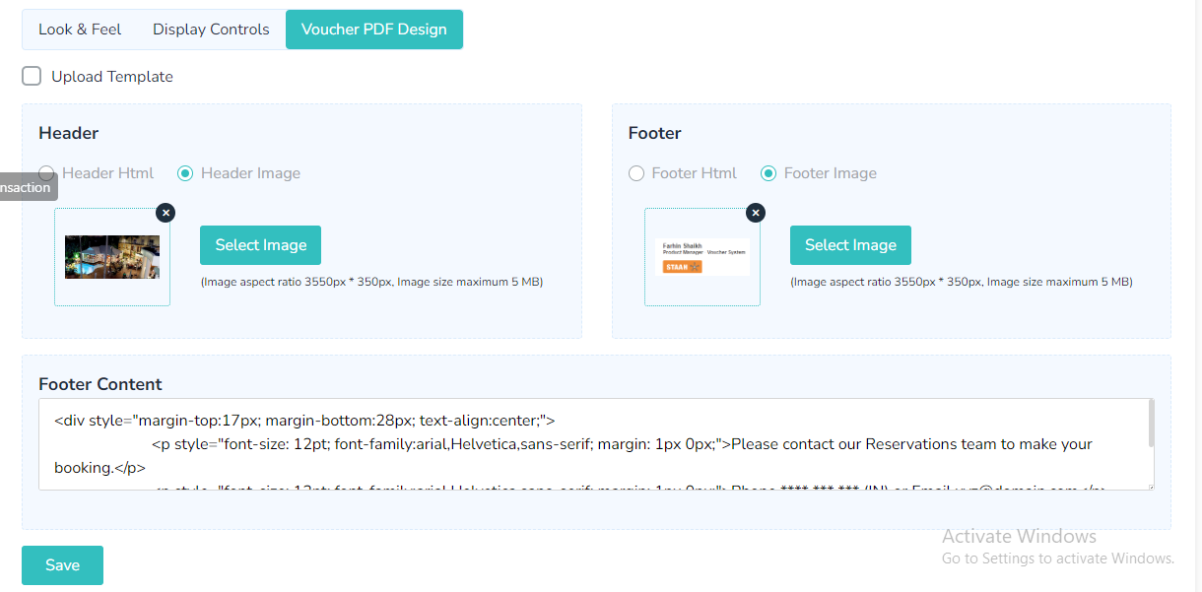The image size is (1202, 592).
Task: Open the Voucher PDF Design tab
Action: click(374, 29)
